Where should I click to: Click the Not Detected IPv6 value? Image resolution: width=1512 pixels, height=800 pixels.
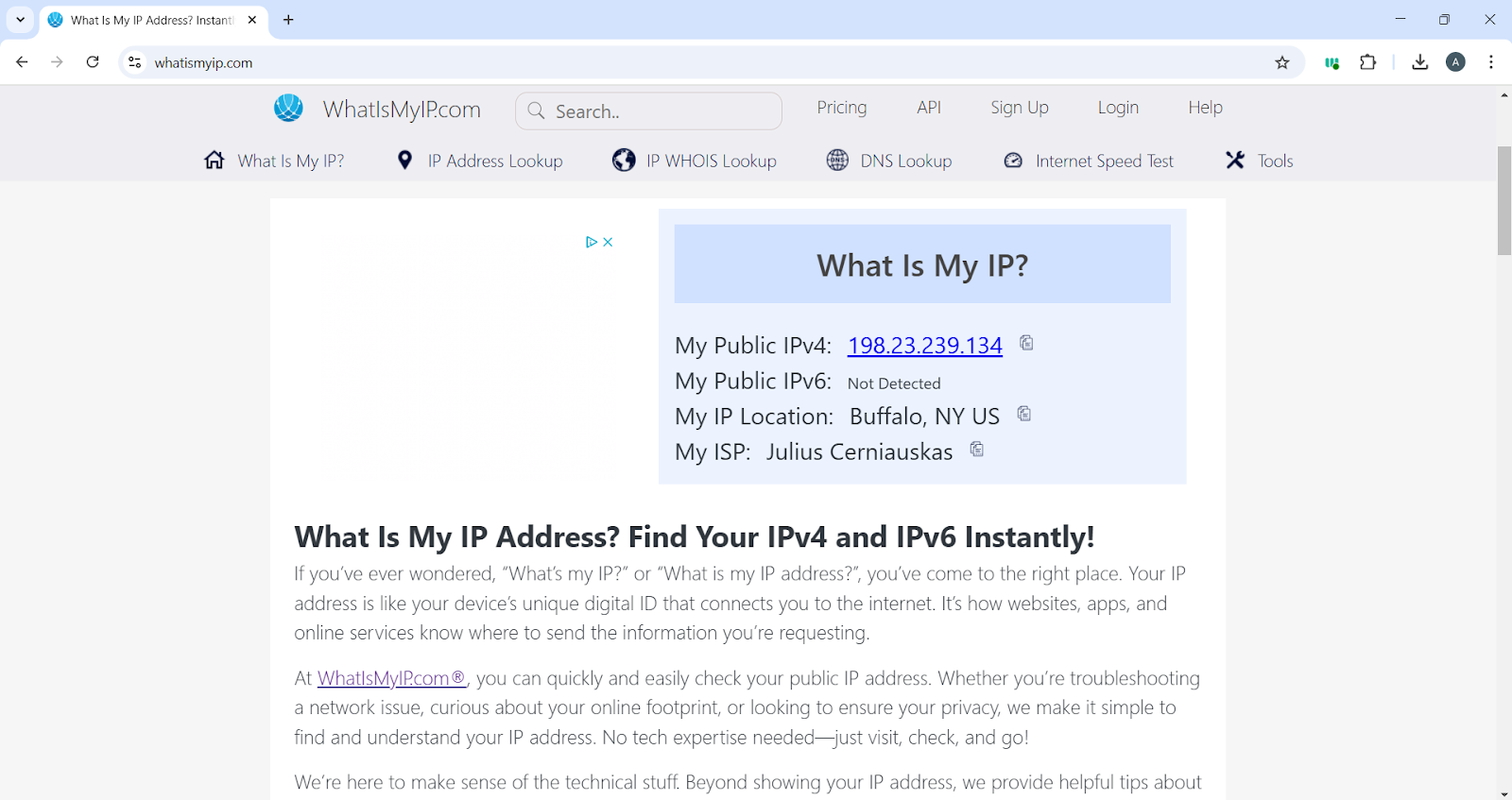point(894,383)
